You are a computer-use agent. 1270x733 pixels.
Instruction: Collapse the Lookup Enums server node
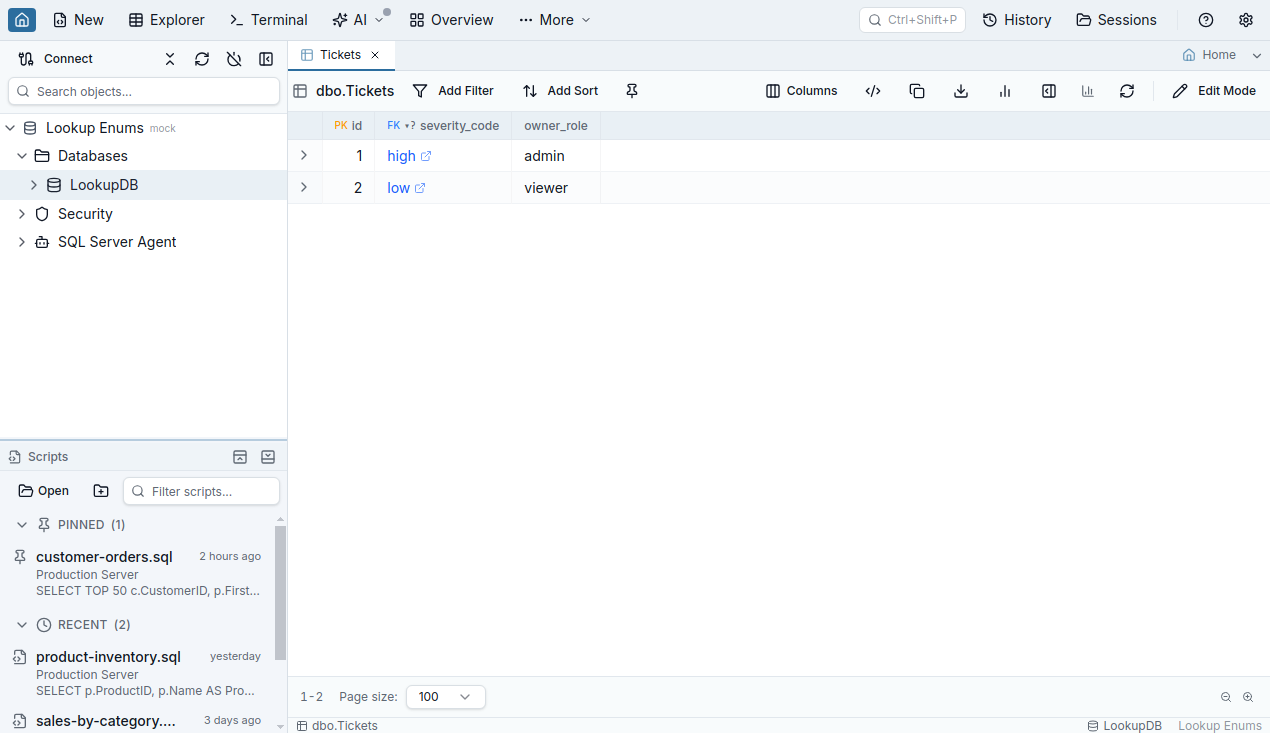(10, 128)
